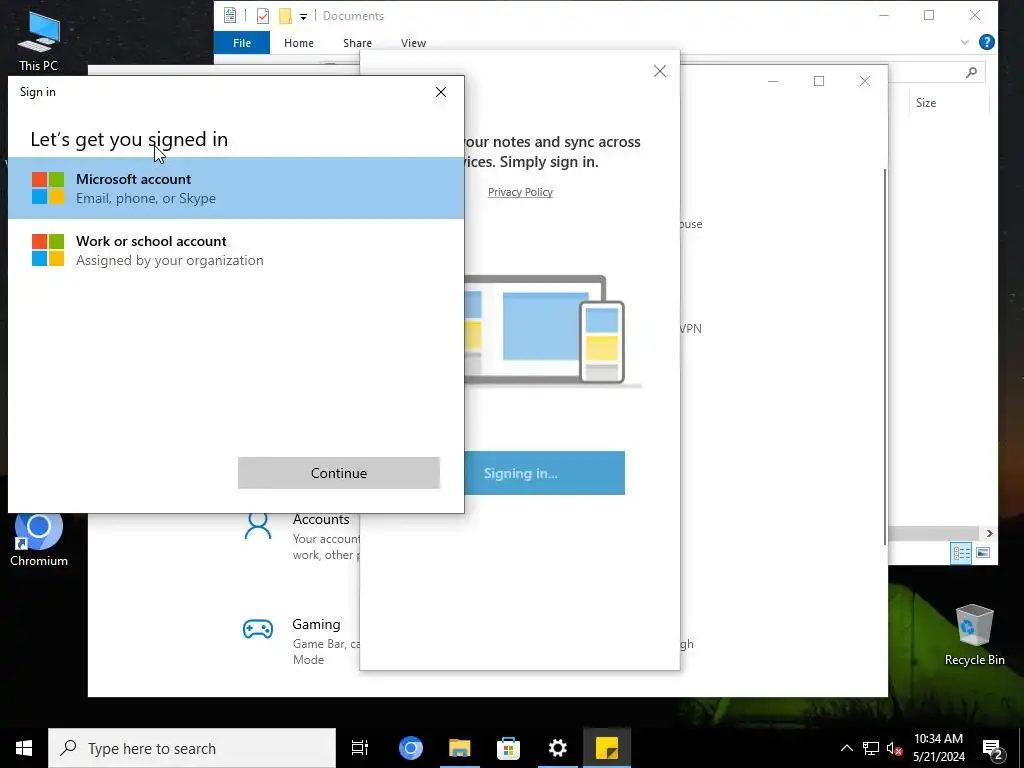Click the File Explorer help icon

[x=986, y=42]
